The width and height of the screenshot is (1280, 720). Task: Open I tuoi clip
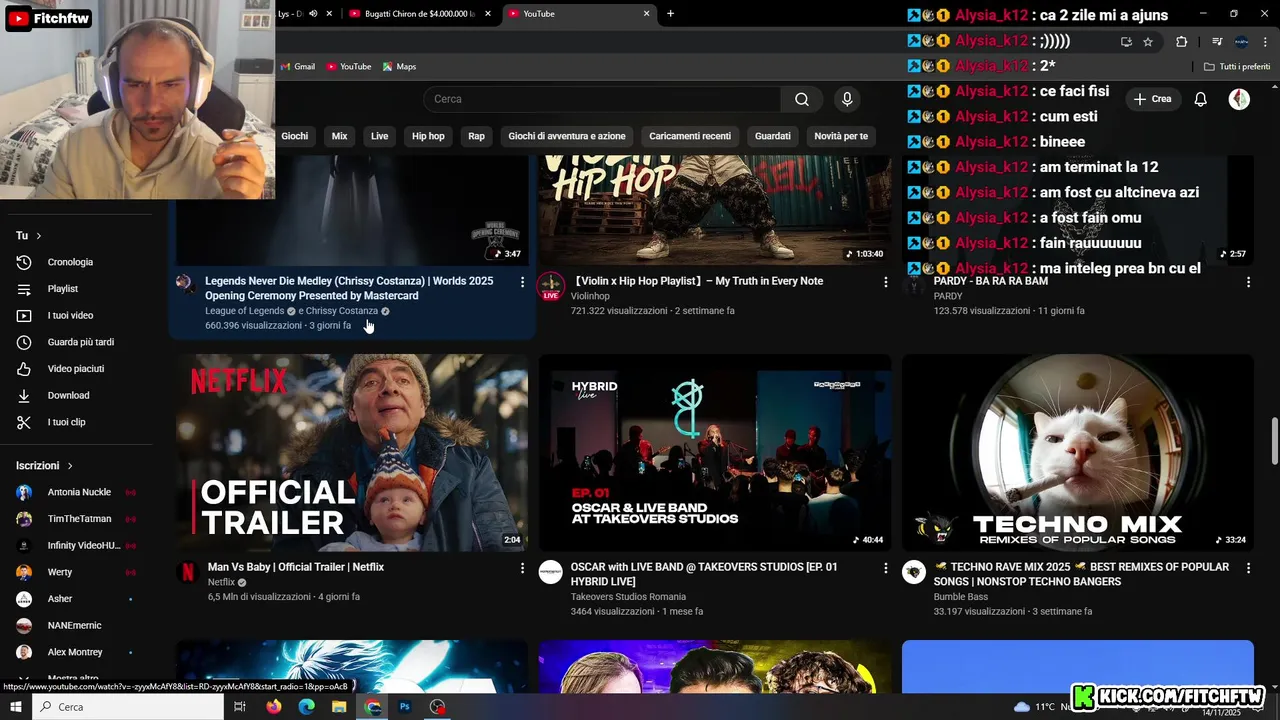coord(66,422)
